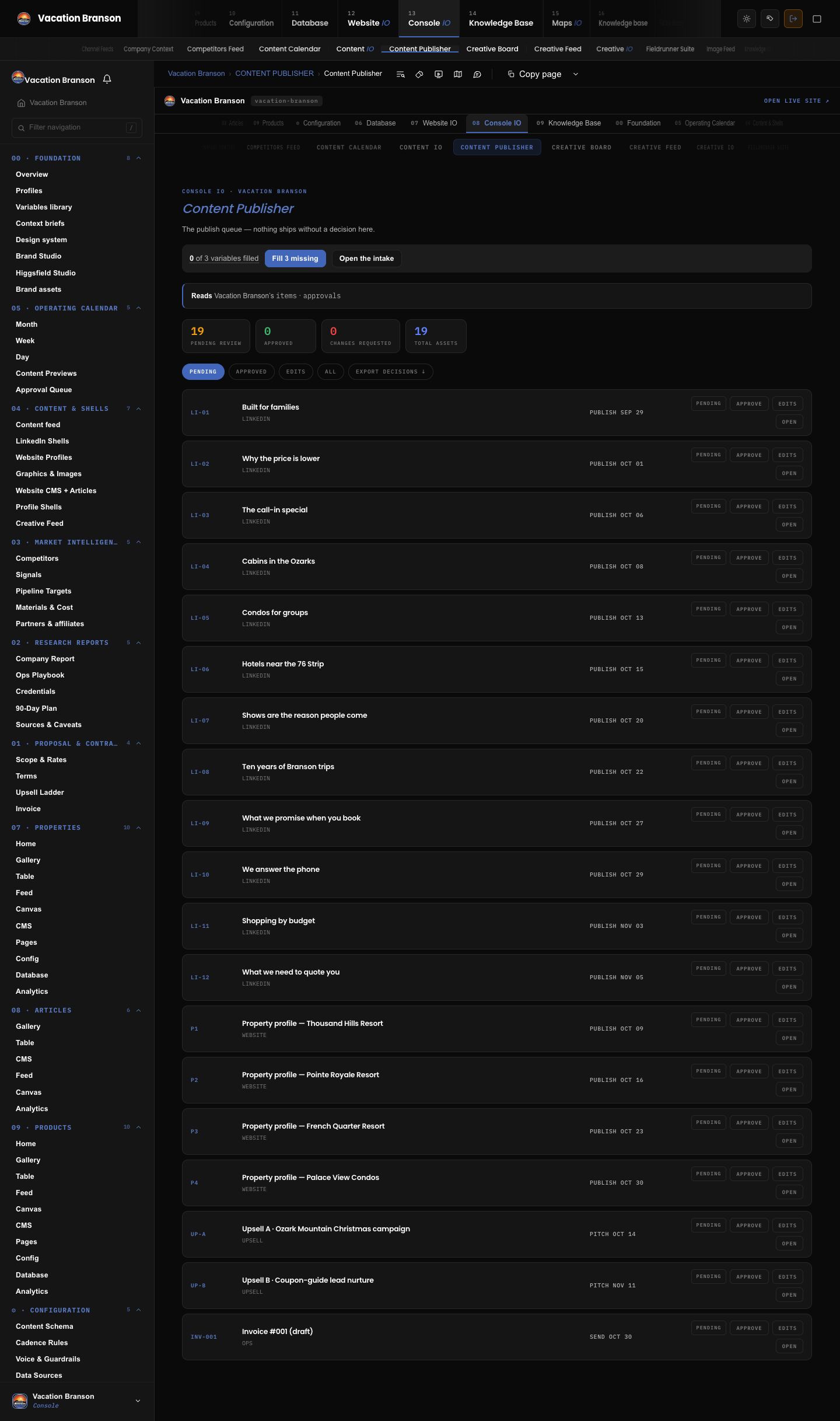This screenshot has width=840, height=1421.
Task: Open Approval Queue in the sidebar
Action: point(44,390)
